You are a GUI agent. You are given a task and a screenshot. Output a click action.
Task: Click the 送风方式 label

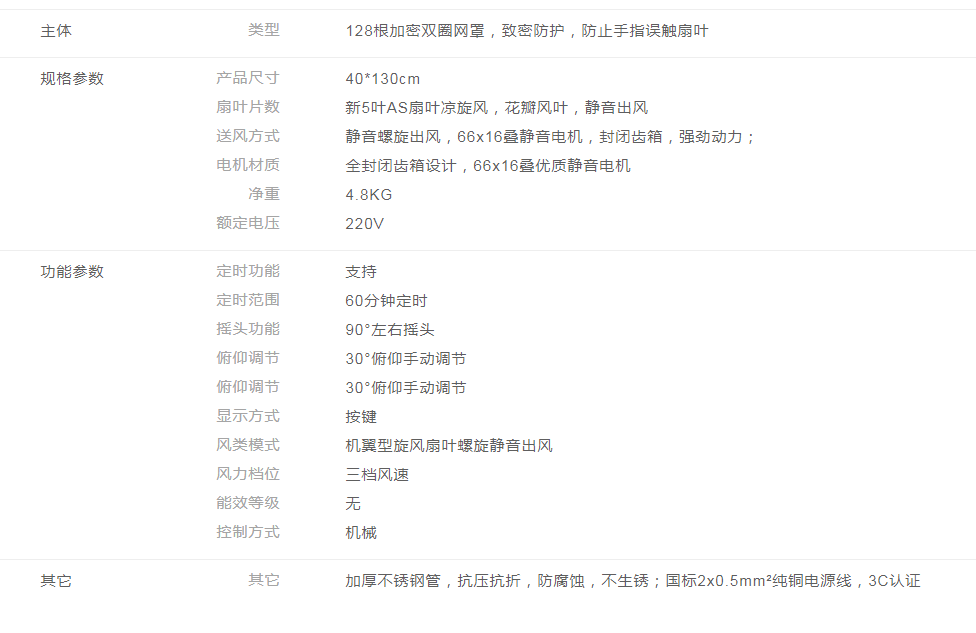(248, 136)
